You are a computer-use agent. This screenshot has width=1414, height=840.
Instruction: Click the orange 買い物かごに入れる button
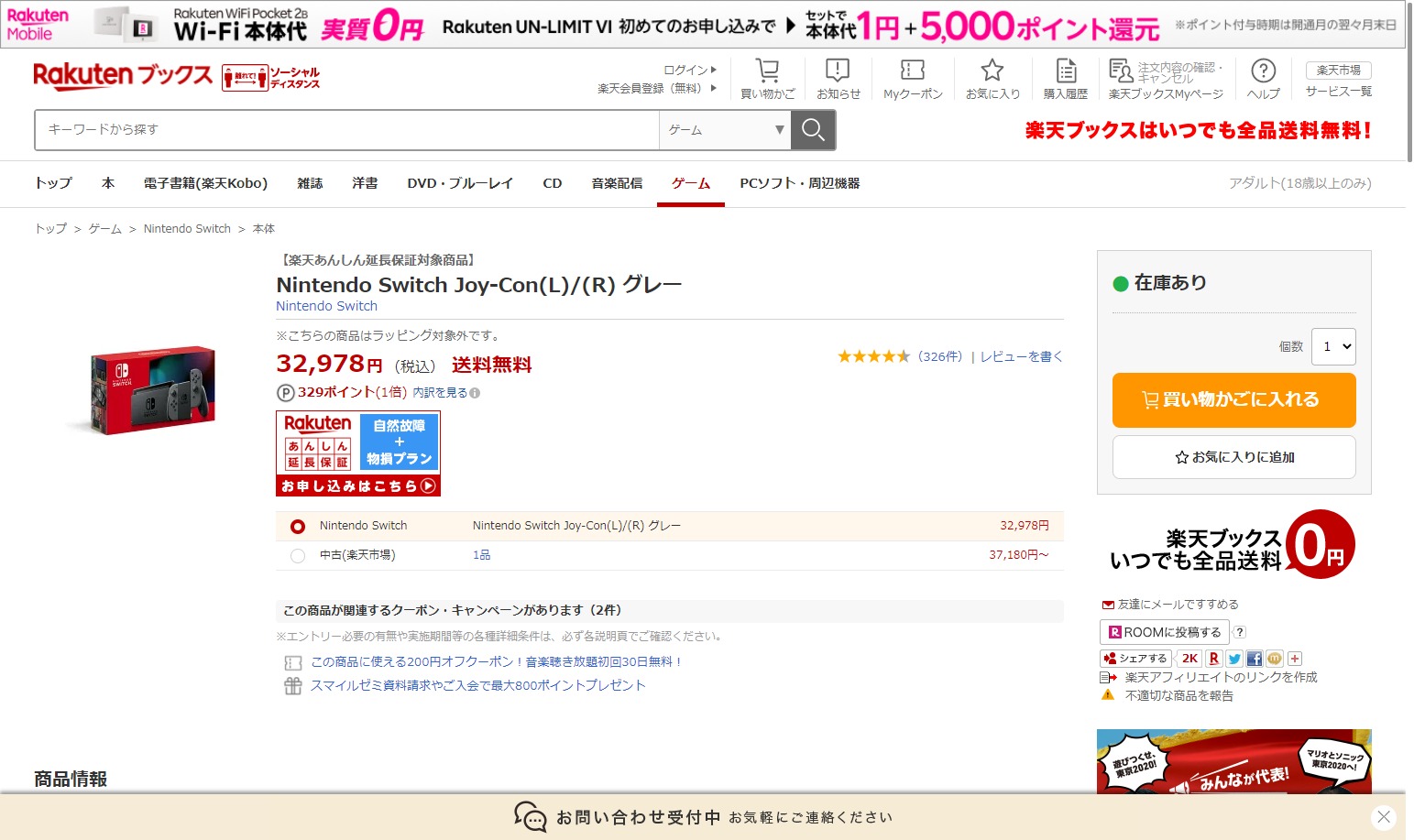[x=1233, y=400]
